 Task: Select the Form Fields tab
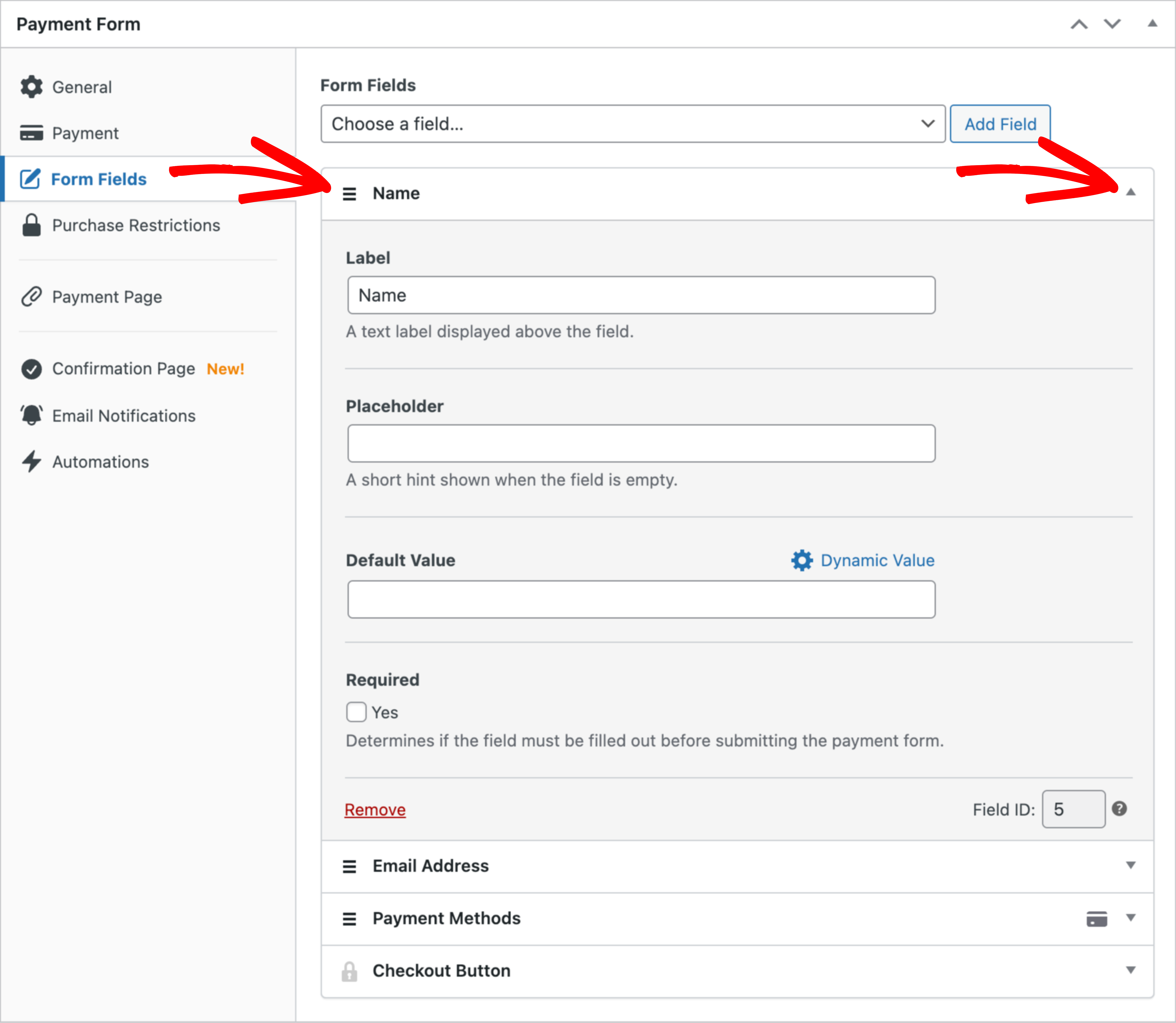pyautogui.click(x=148, y=179)
